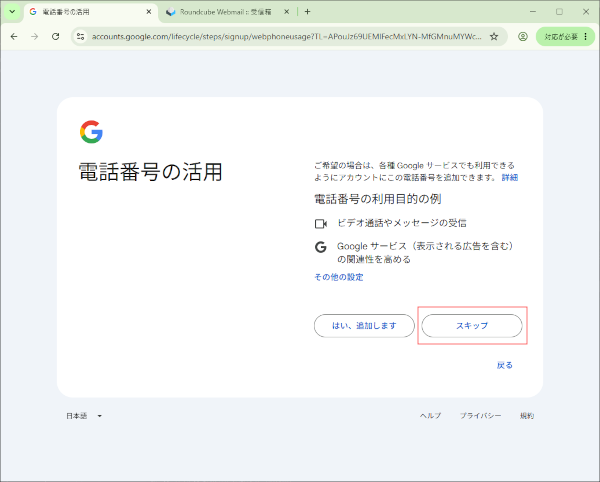Screen dimensions: 600x482
Task: Open the tab search dropdown arrow
Action: tap(12, 12)
